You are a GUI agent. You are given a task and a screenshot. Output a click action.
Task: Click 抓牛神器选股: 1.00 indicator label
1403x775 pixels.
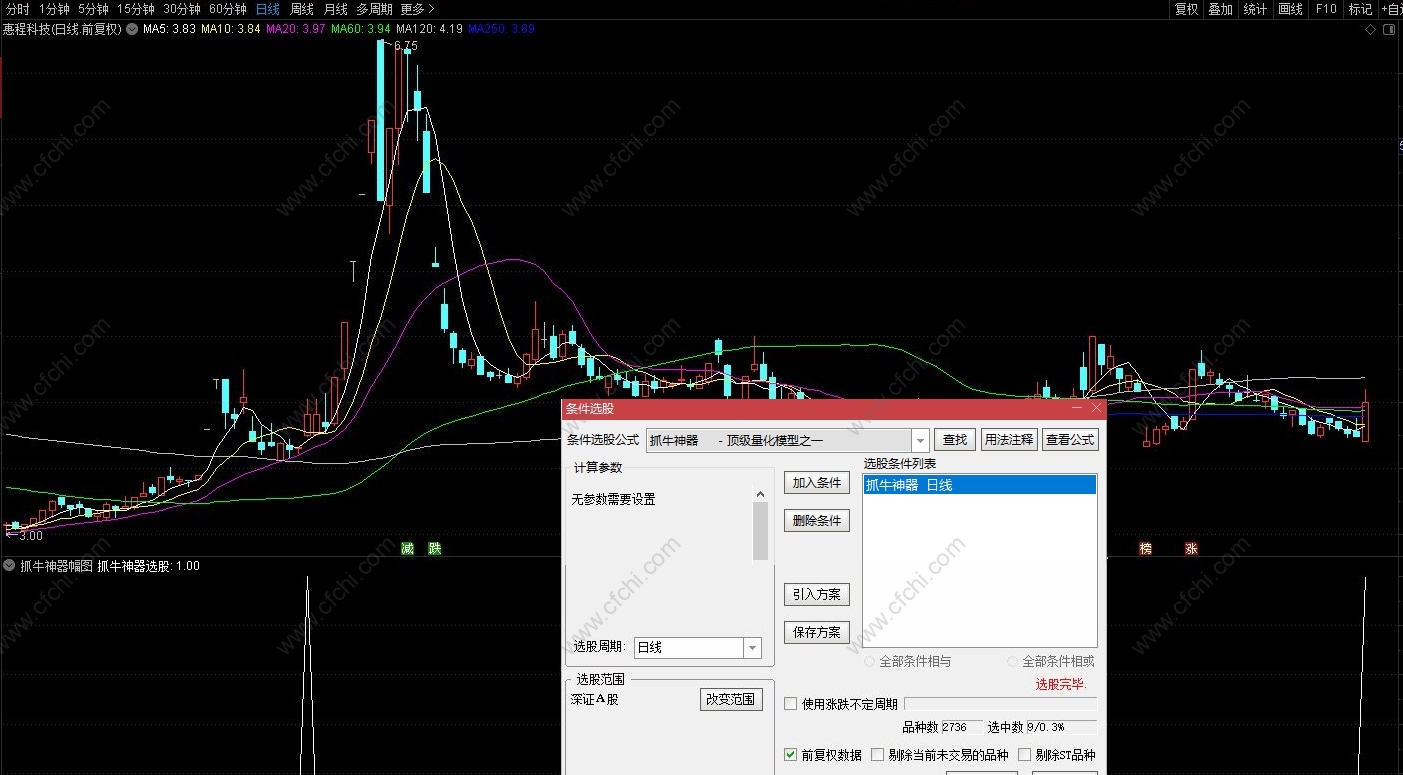[x=148, y=566]
